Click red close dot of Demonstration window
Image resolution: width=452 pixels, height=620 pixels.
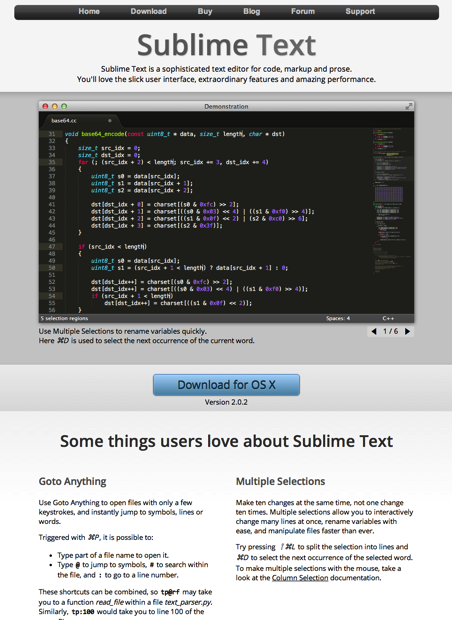click(45, 106)
